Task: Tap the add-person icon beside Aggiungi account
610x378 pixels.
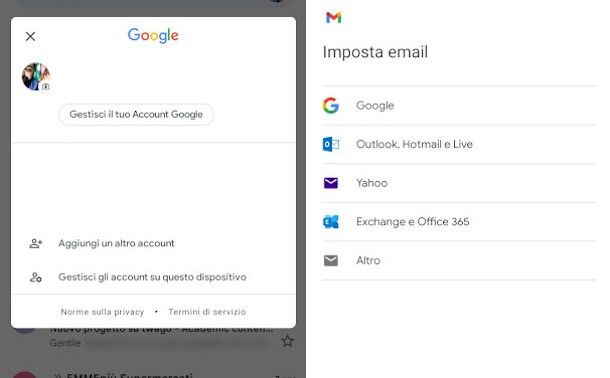Action: click(36, 243)
